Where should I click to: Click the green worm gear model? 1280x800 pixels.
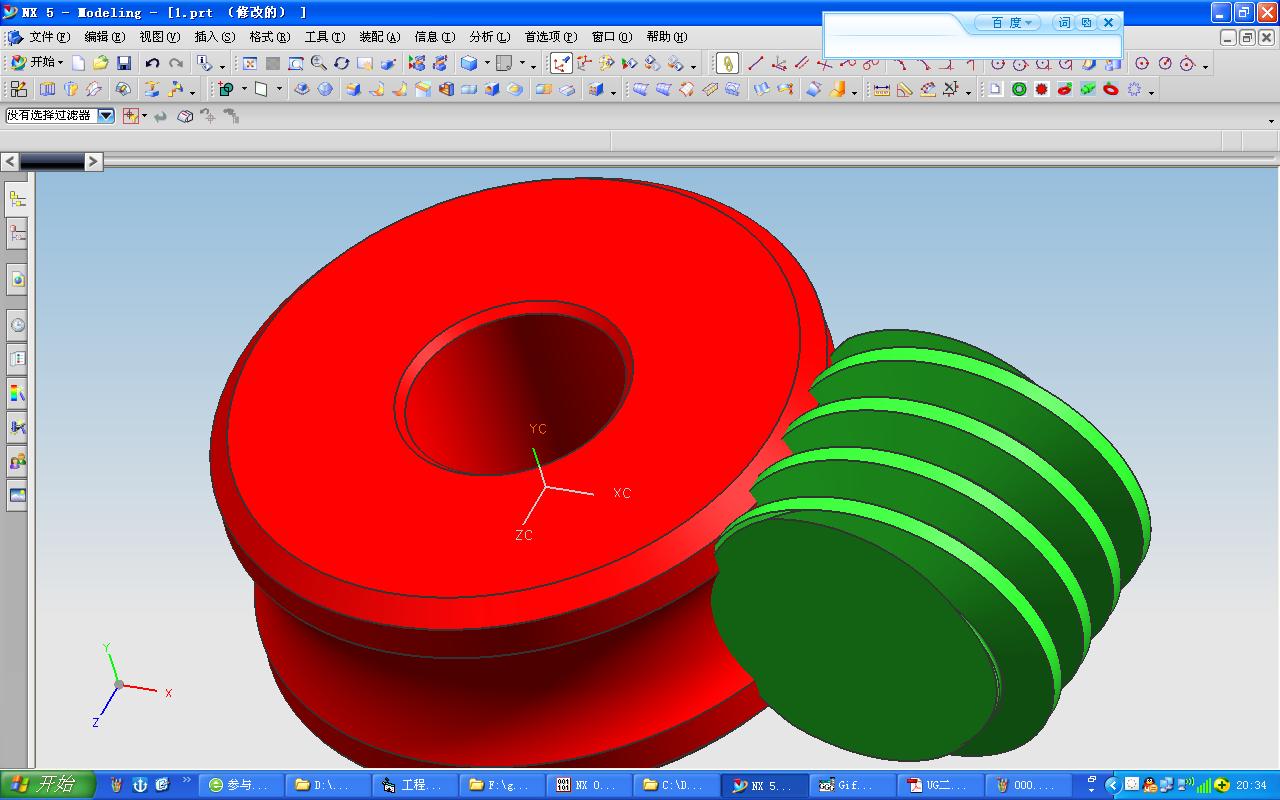click(x=930, y=545)
